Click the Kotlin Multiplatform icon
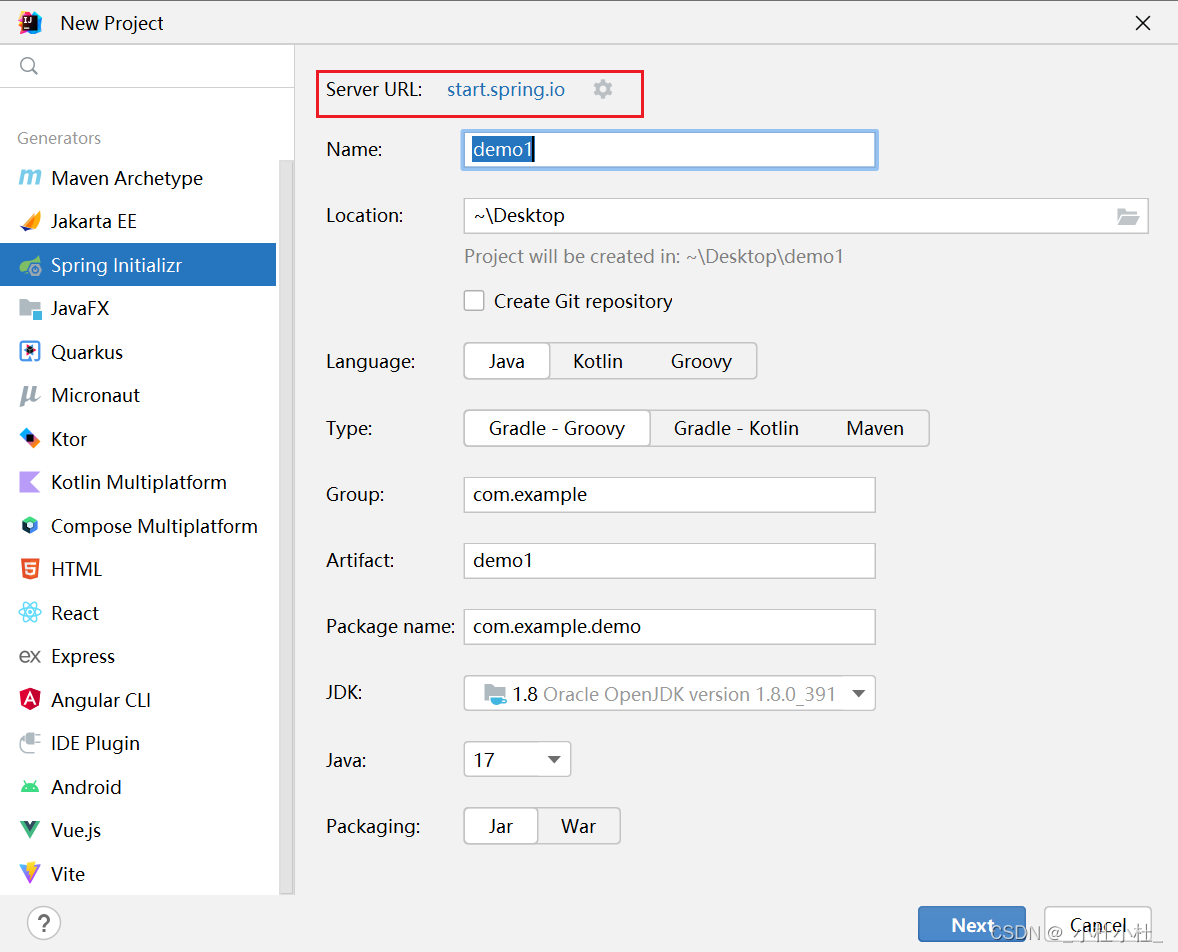The height and width of the screenshot is (952, 1178). [30, 482]
